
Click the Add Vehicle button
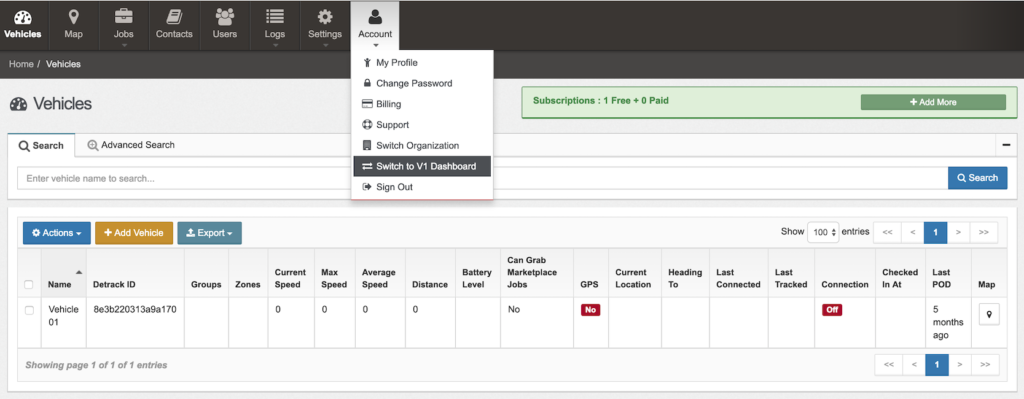(134, 233)
